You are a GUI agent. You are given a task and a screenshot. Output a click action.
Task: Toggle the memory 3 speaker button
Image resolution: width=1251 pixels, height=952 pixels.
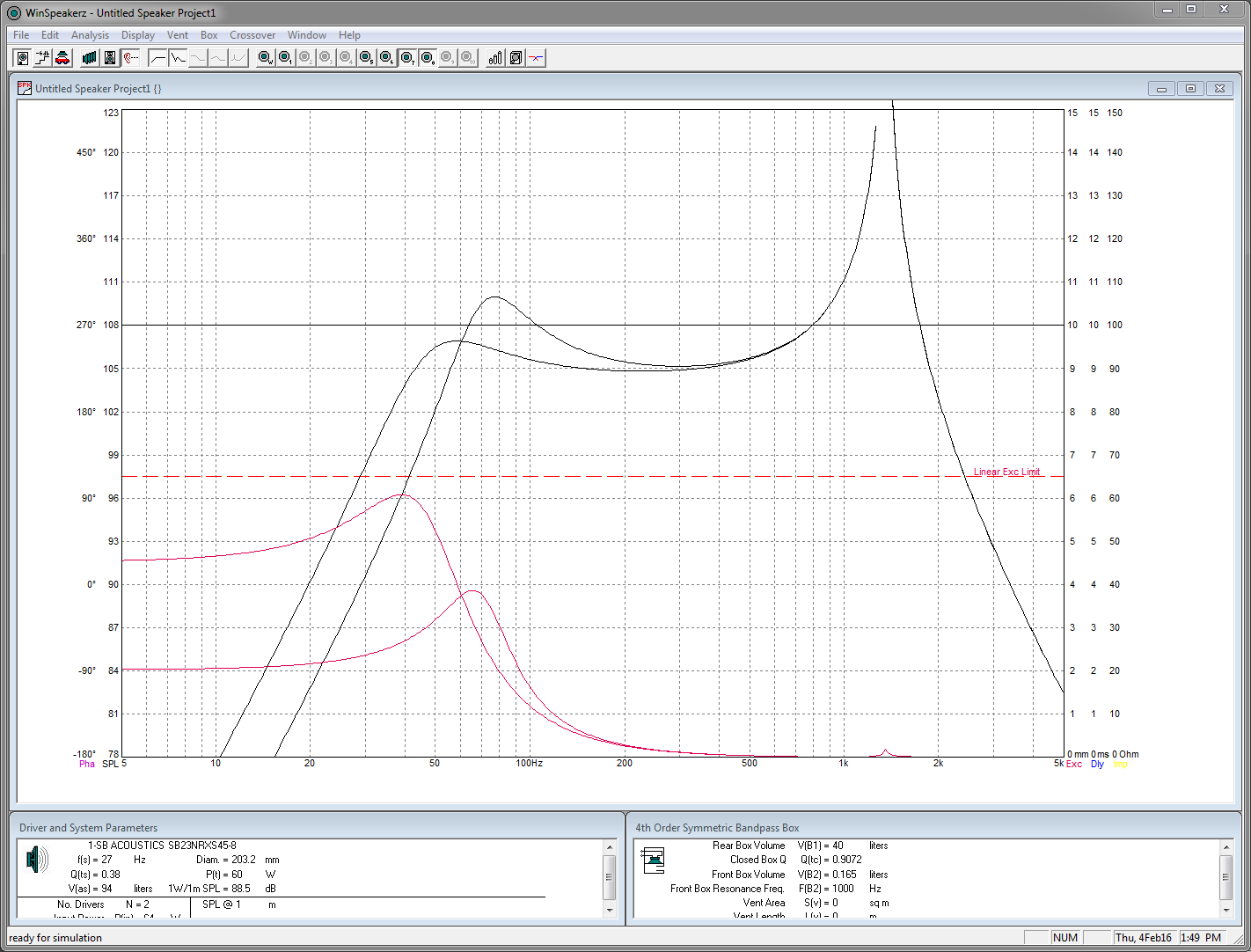[326, 58]
